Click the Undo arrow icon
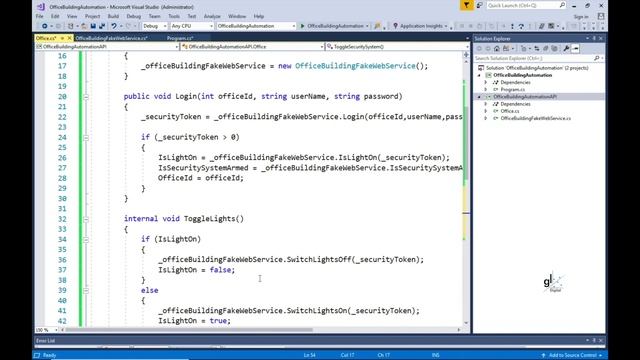This screenshot has height=360, width=640. pos(114,26)
